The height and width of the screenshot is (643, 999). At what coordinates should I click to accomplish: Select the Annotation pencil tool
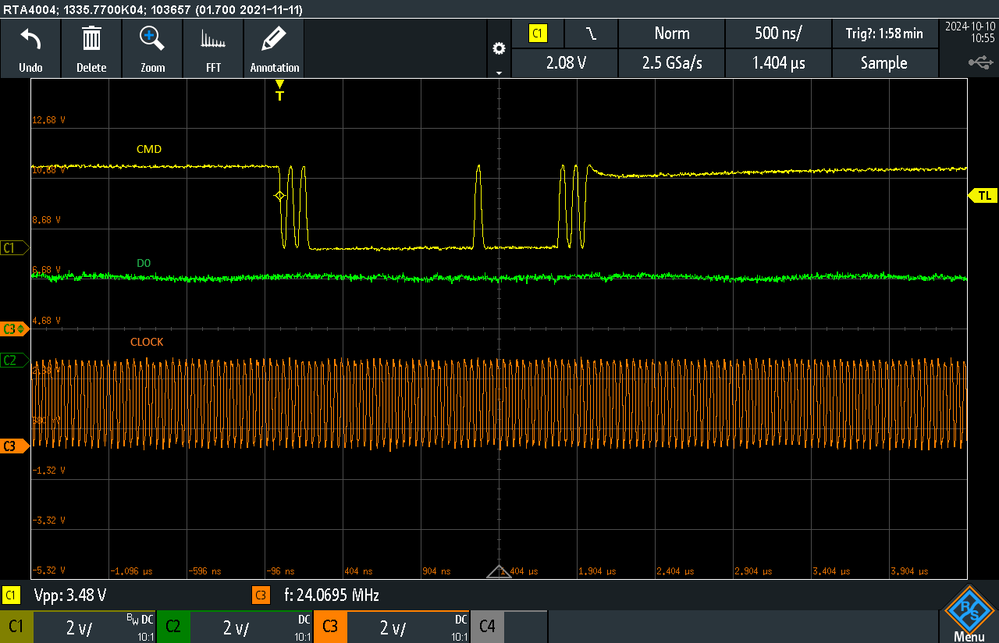coord(274,48)
